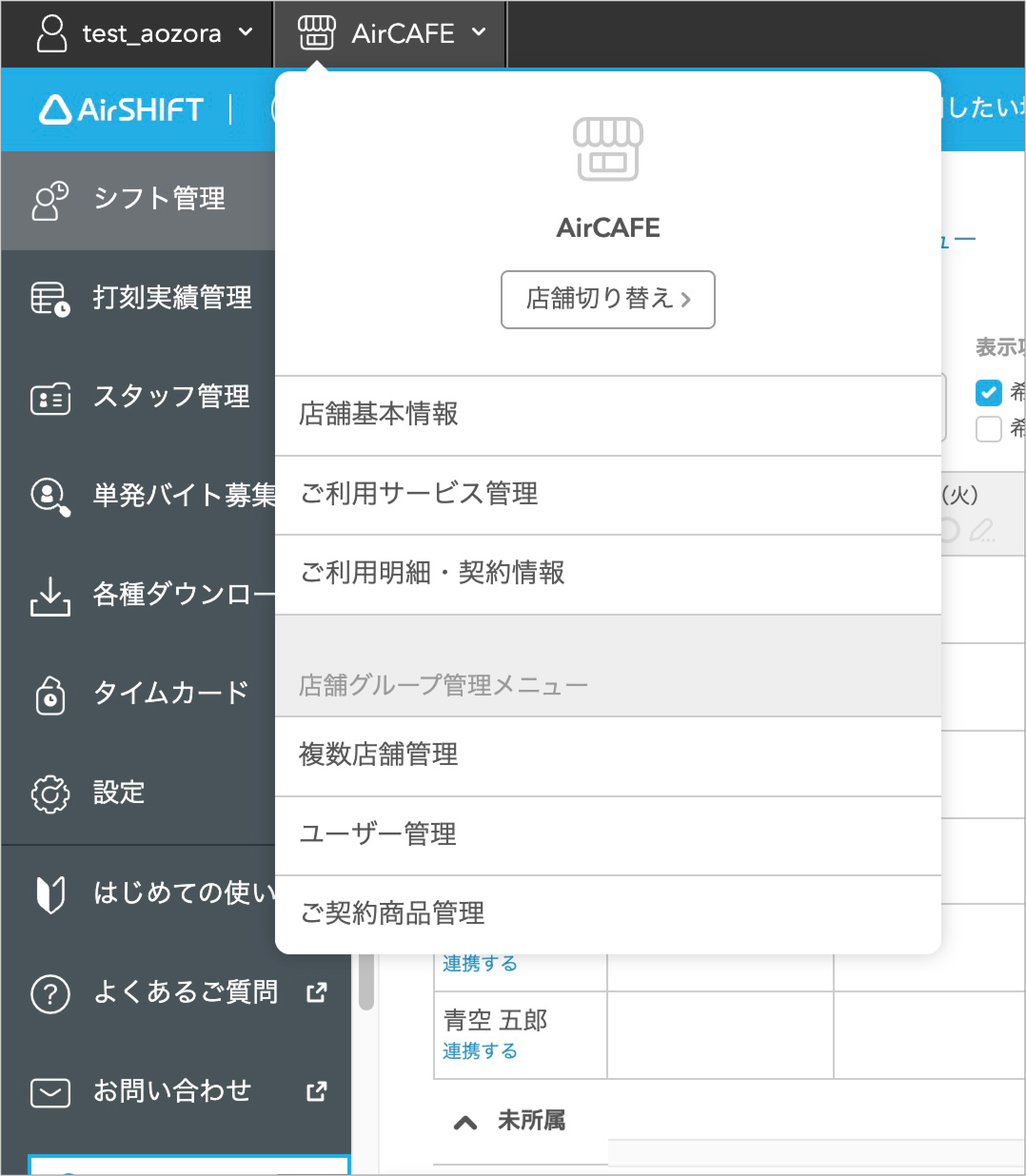Click the envelope icon for お問い合わせ
The image size is (1026, 1176).
tap(50, 1093)
